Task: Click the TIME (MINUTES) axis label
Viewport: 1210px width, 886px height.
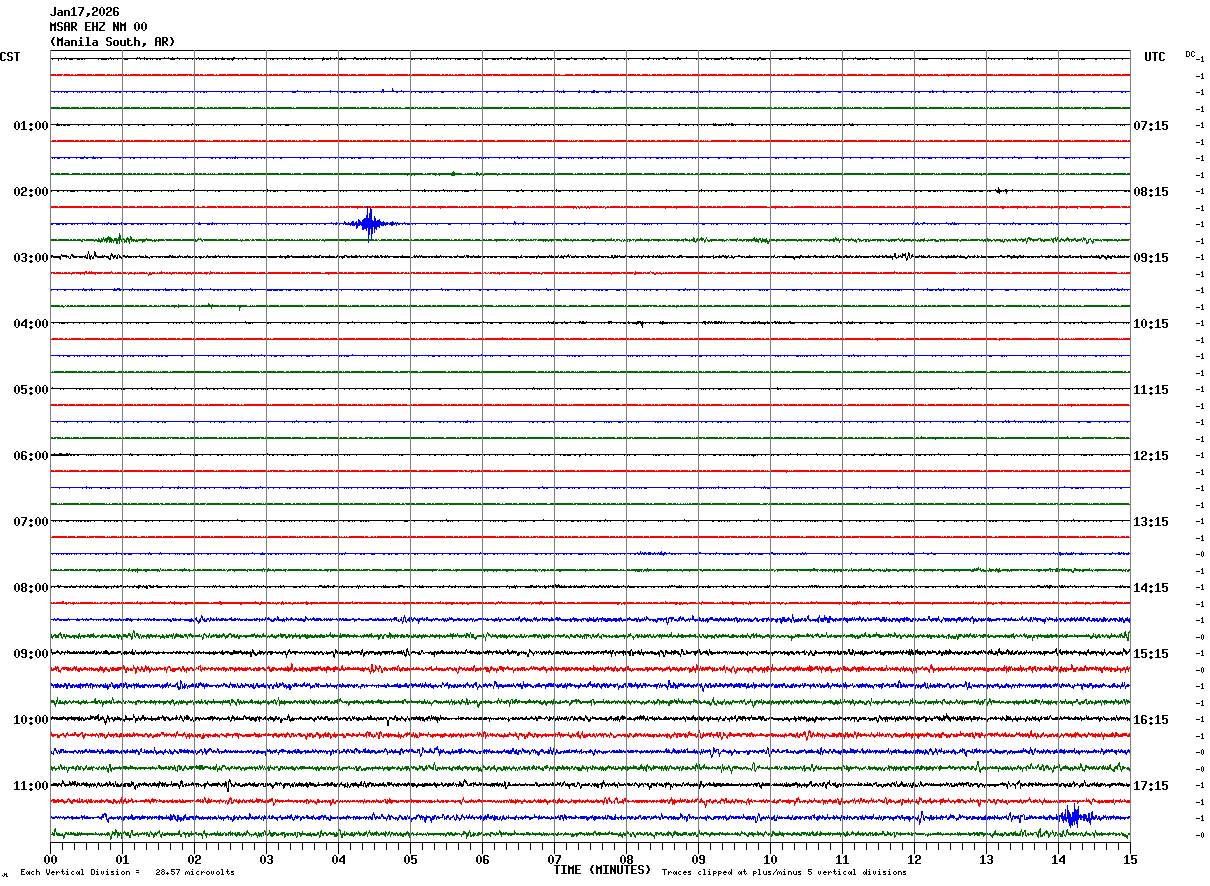Action: 602,870
